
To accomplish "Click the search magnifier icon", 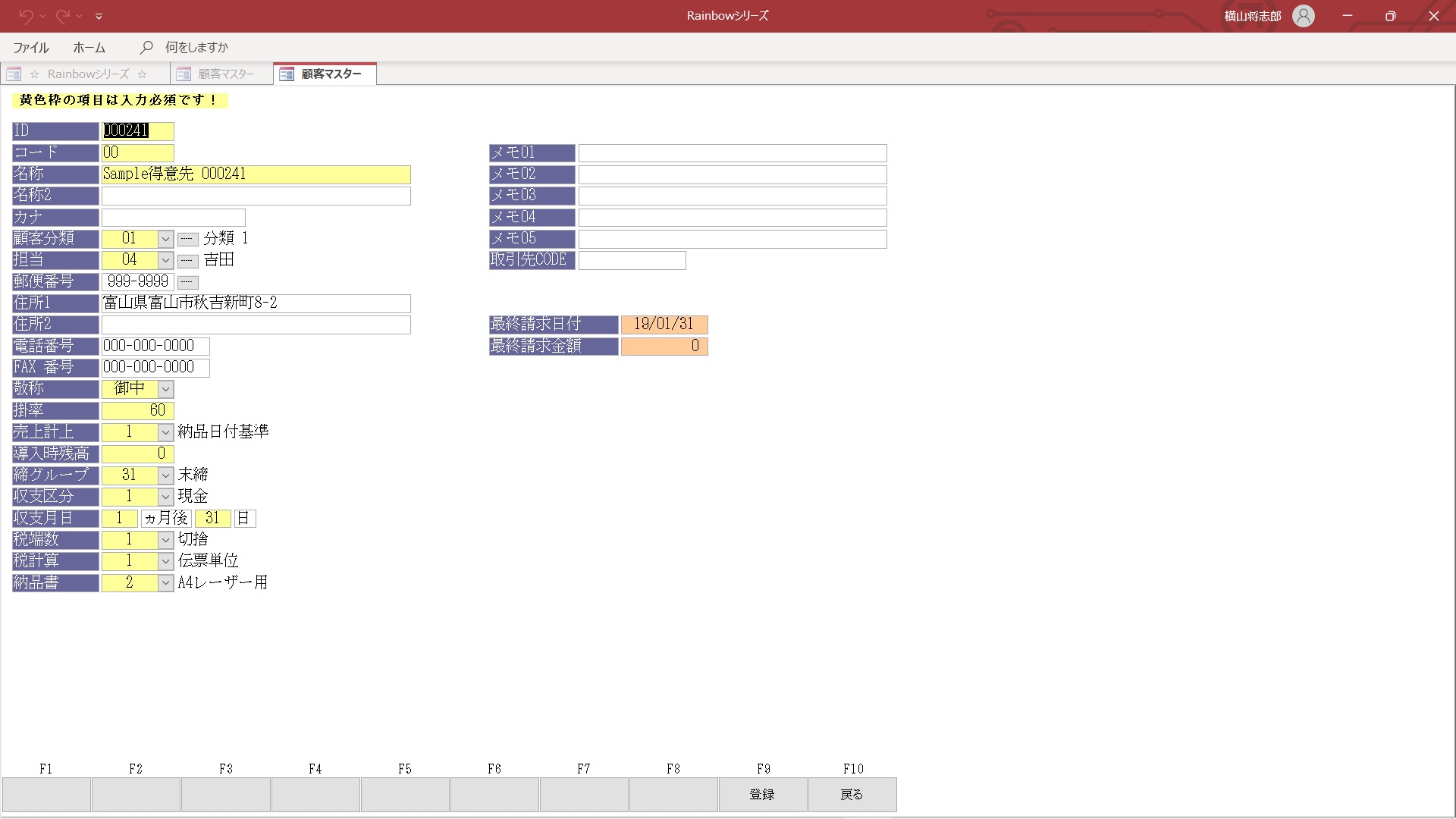I will coord(146,47).
